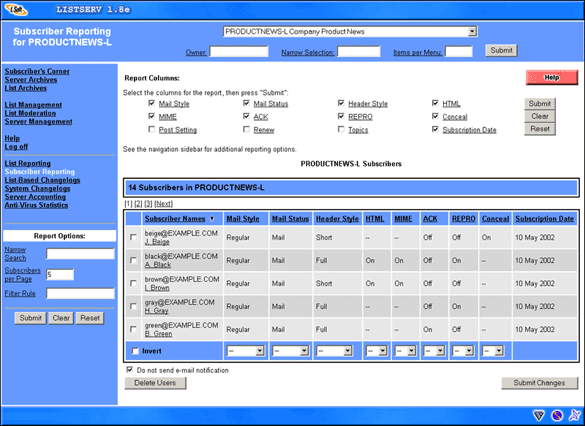Click the red Help button

tap(551, 78)
